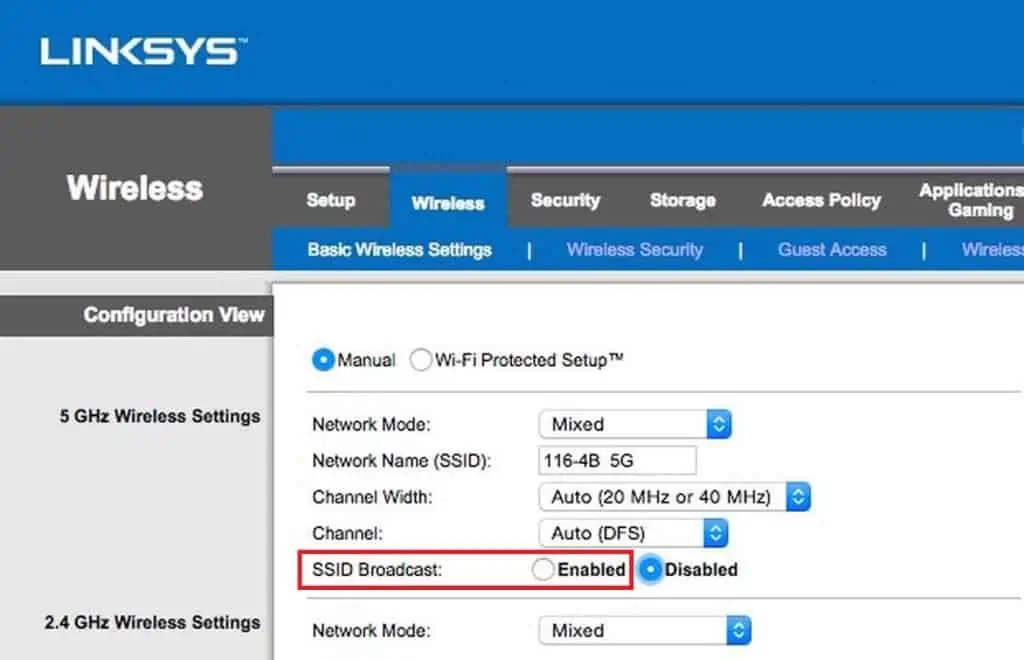The image size is (1024, 660).
Task: Select the Wi-Fi Protected Setup radio button
Action: pos(421,360)
